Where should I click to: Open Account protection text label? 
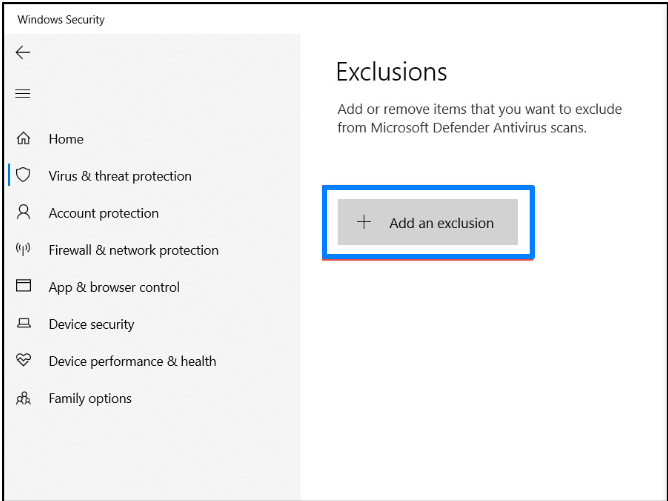103,213
